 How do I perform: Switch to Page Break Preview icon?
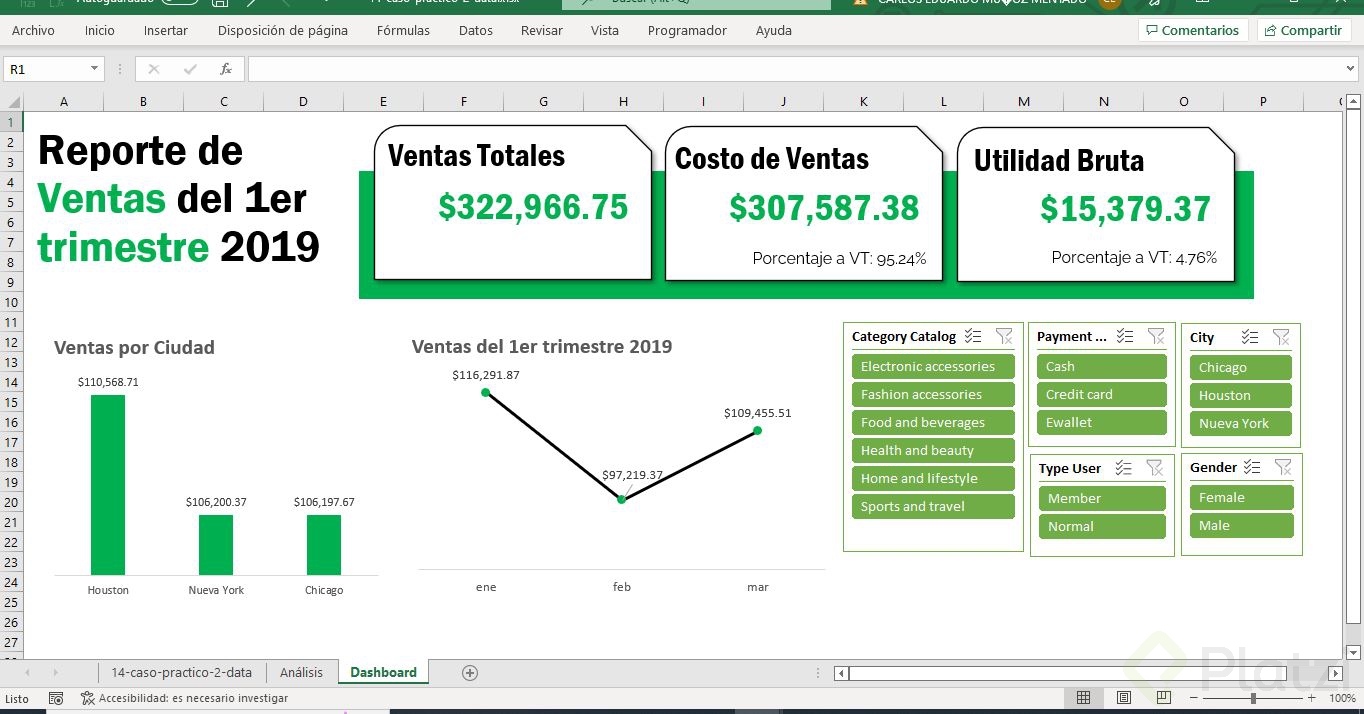(1163, 698)
